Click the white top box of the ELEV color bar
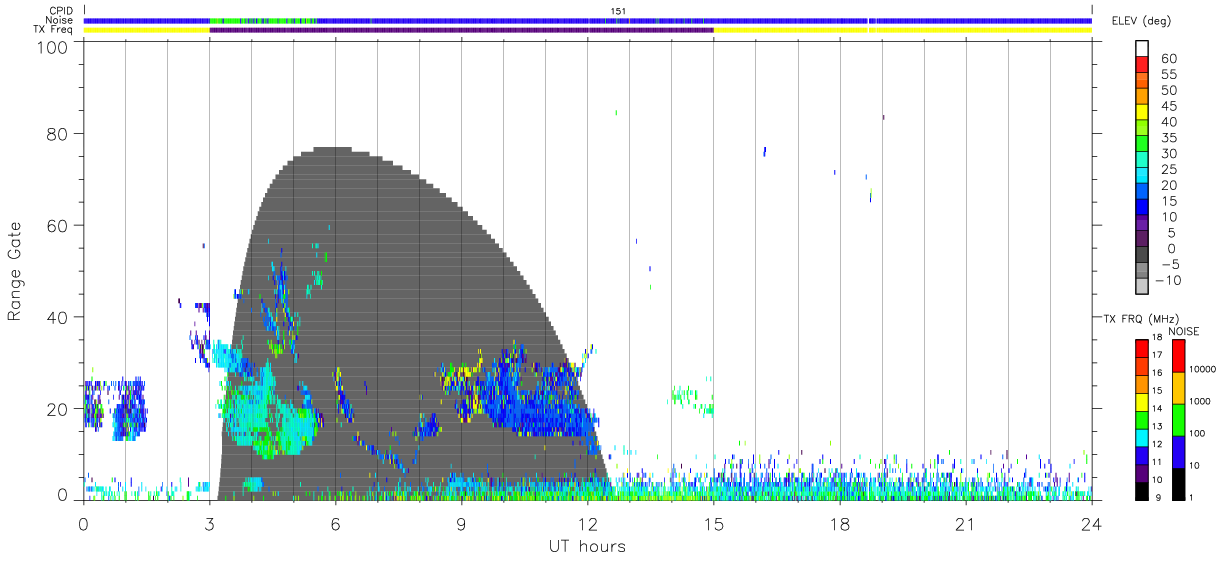The image size is (1228, 567). click(x=1144, y=46)
